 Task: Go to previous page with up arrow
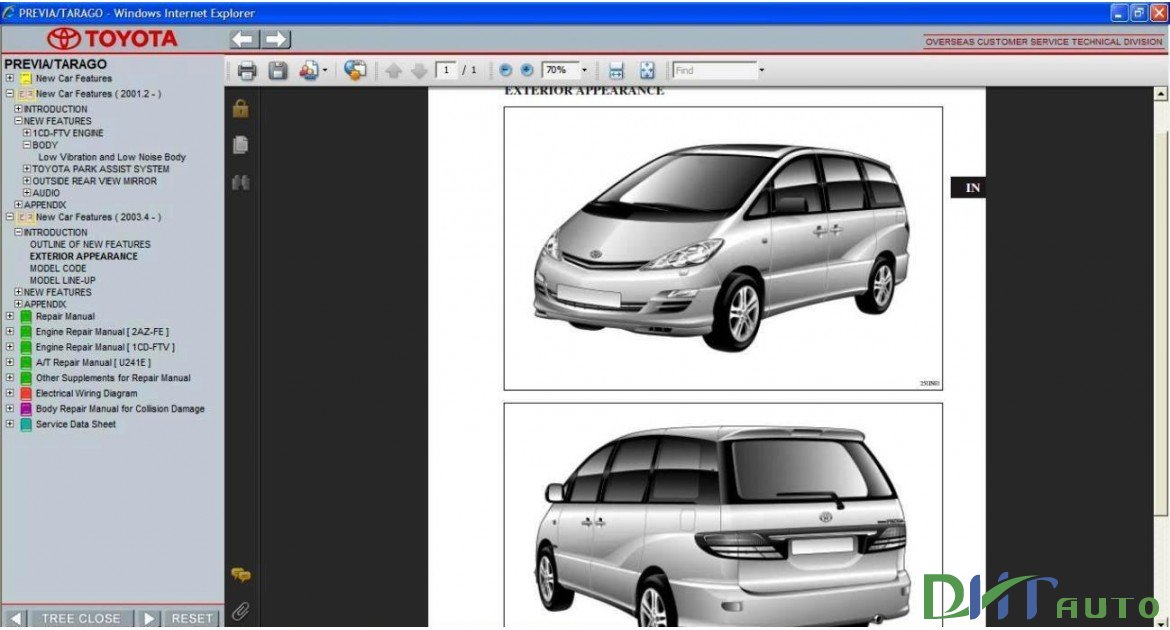click(x=394, y=71)
